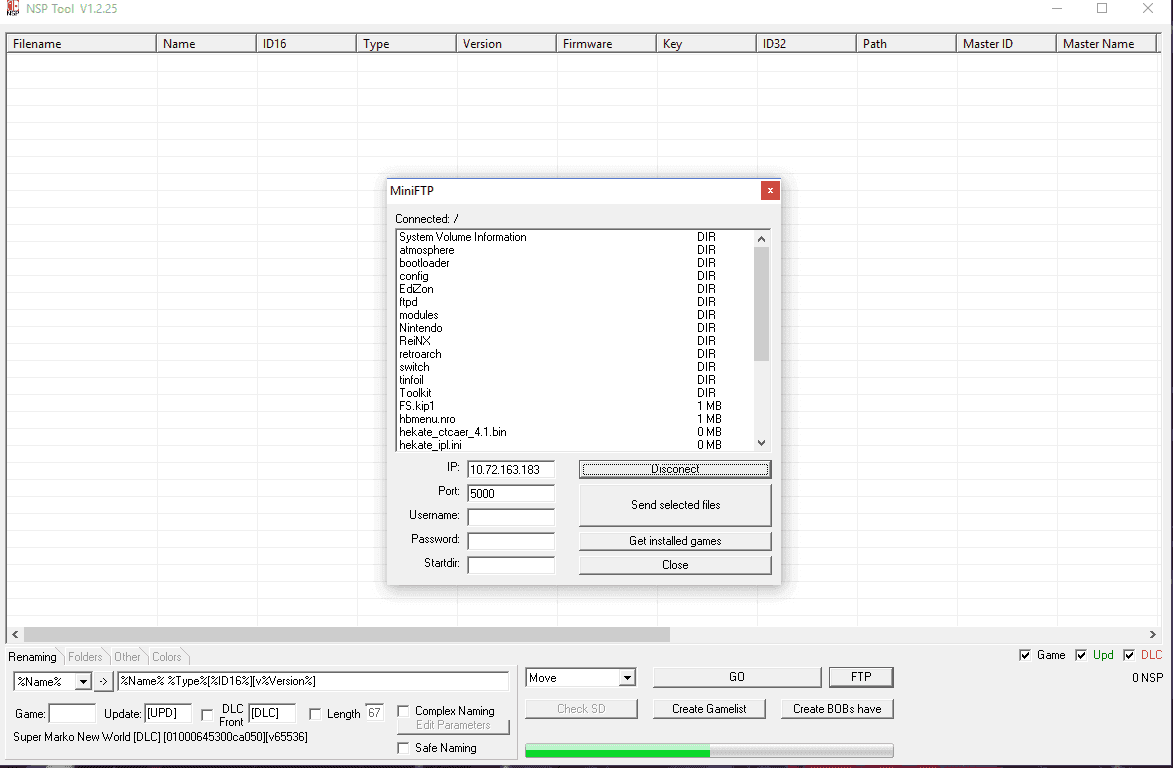
Task: Enable Complex Naming checkbox
Action: pos(403,711)
